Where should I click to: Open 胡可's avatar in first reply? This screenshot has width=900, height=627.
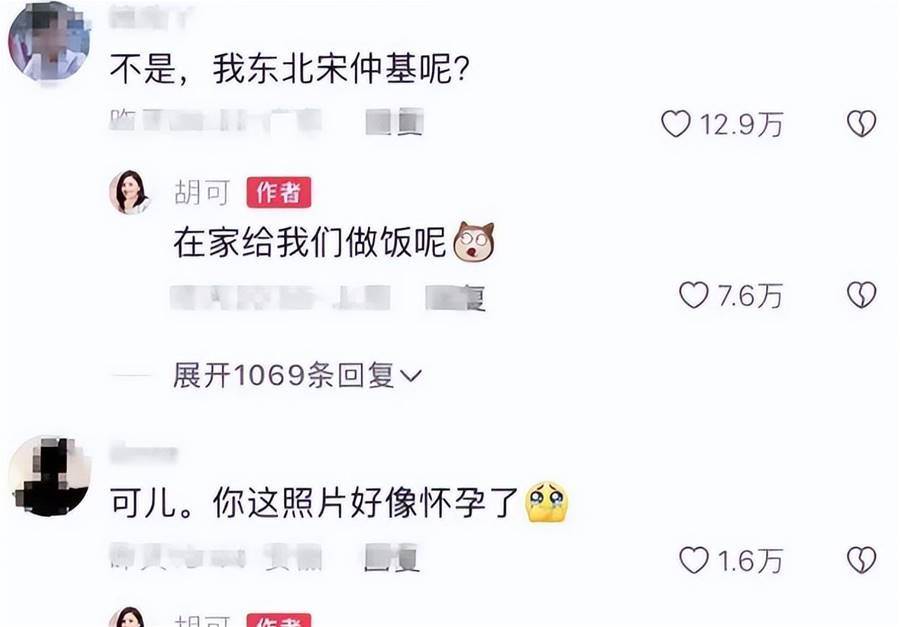click(x=129, y=192)
